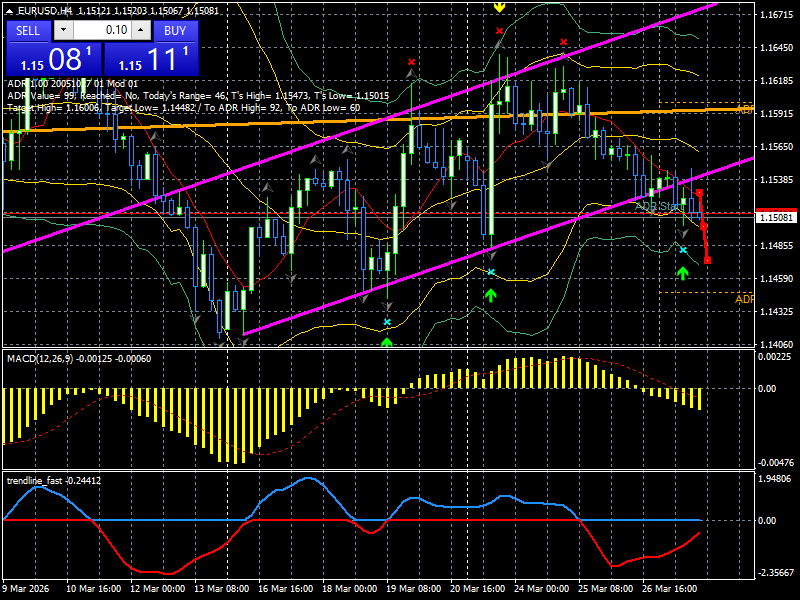Click the SELL button in one-click trading panel
The width and height of the screenshot is (800, 600).
click(28, 31)
